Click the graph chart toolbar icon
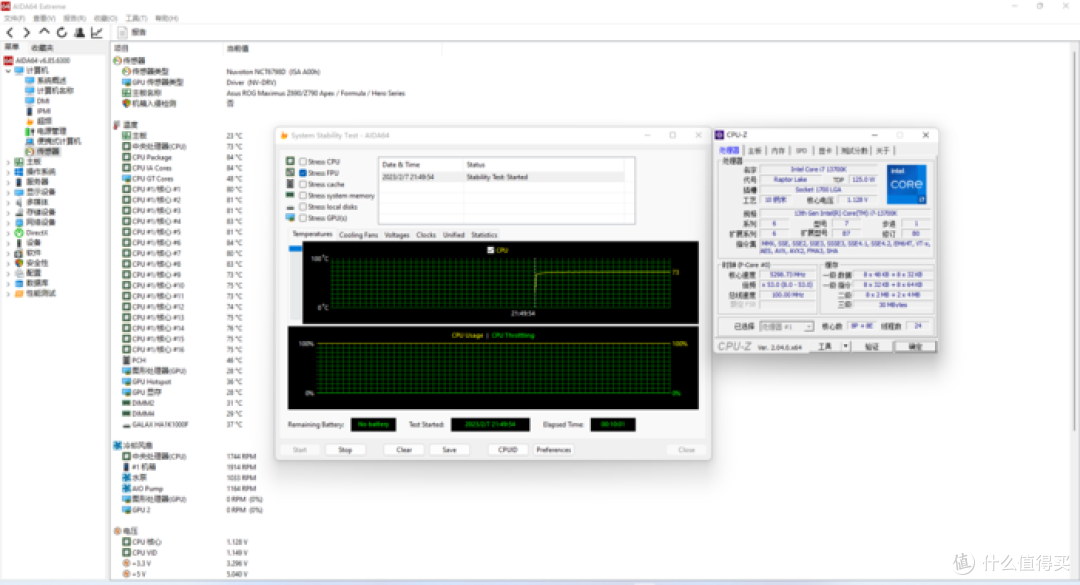The height and width of the screenshot is (585, 1080). [97, 32]
